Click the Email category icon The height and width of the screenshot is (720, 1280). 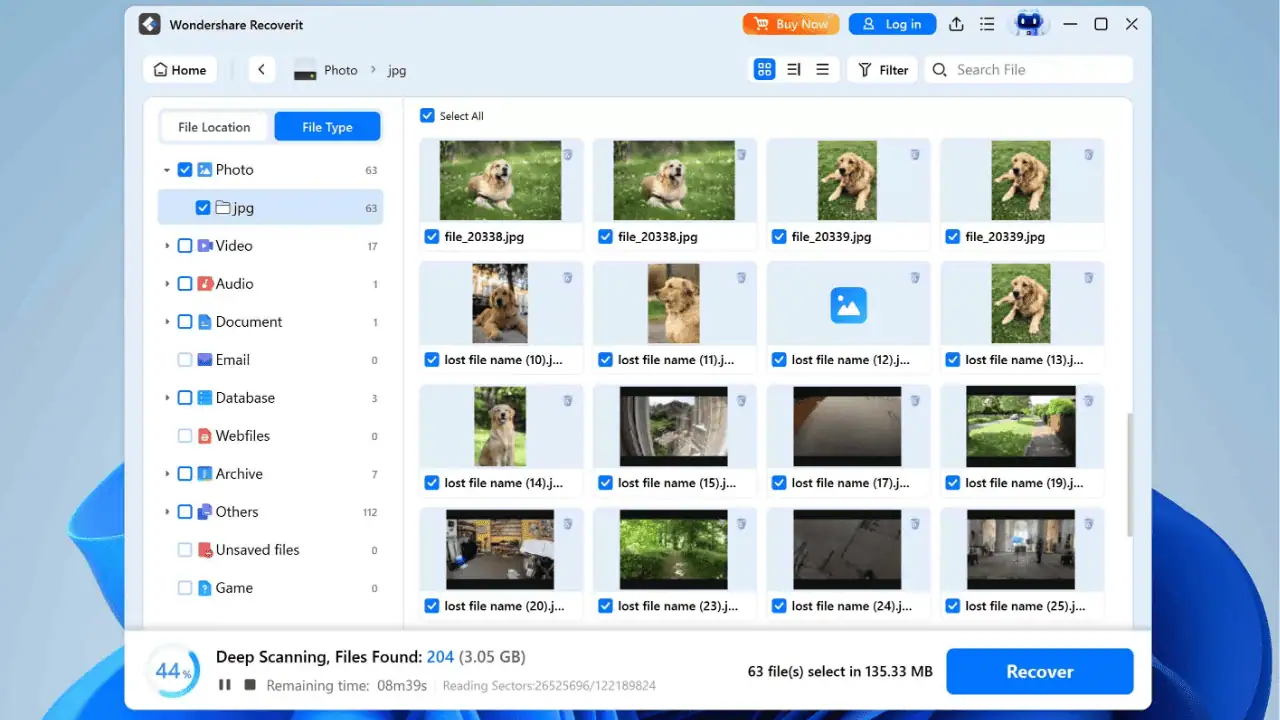[x=204, y=360]
